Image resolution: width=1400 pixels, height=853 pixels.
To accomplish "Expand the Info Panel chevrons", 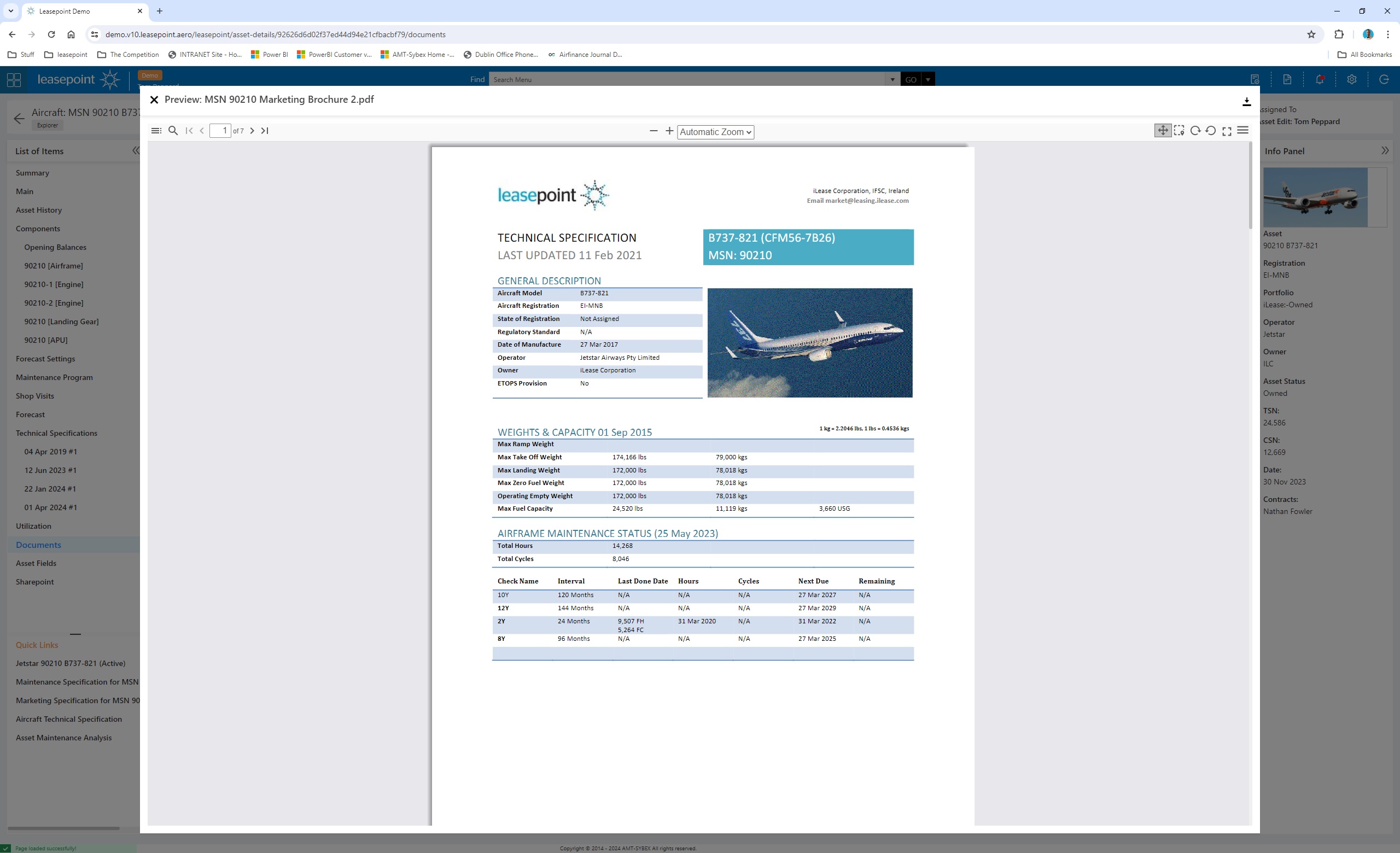I will pyautogui.click(x=1385, y=150).
